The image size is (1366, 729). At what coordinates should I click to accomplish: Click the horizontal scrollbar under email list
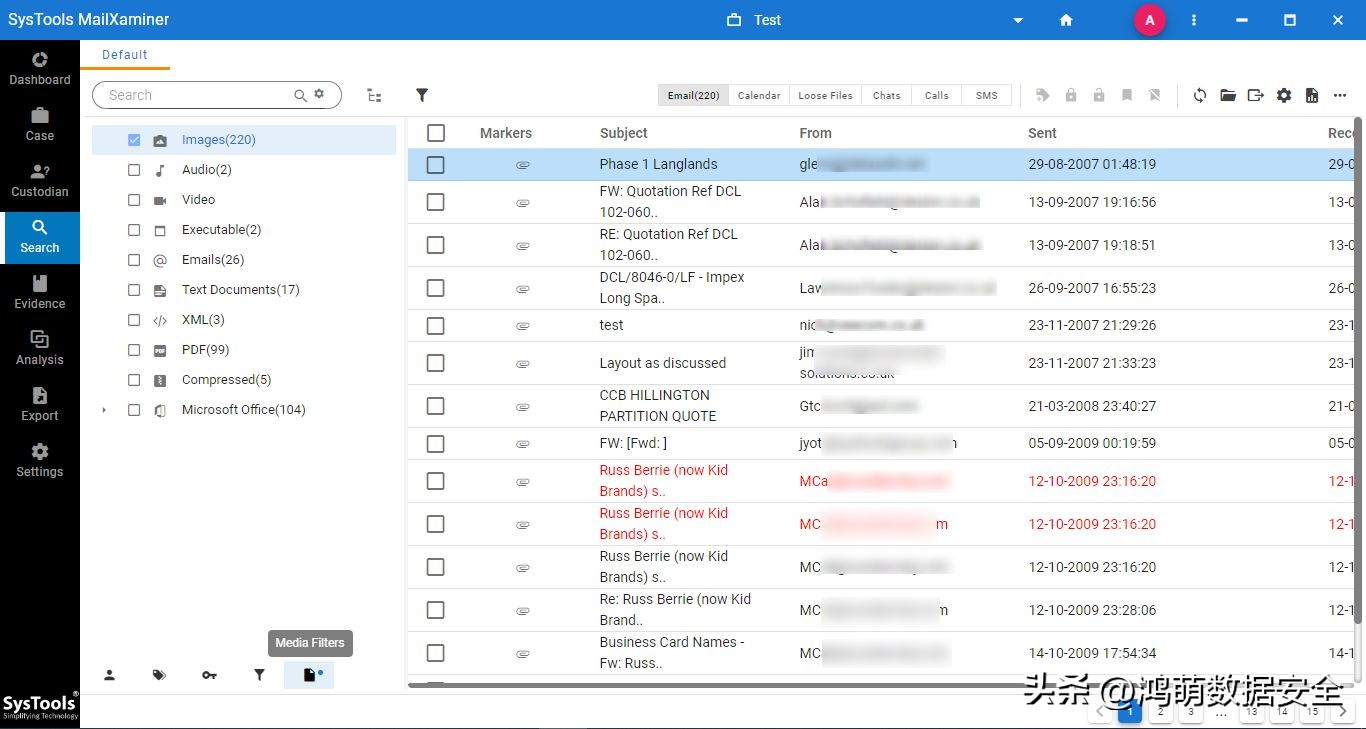[x=880, y=686]
